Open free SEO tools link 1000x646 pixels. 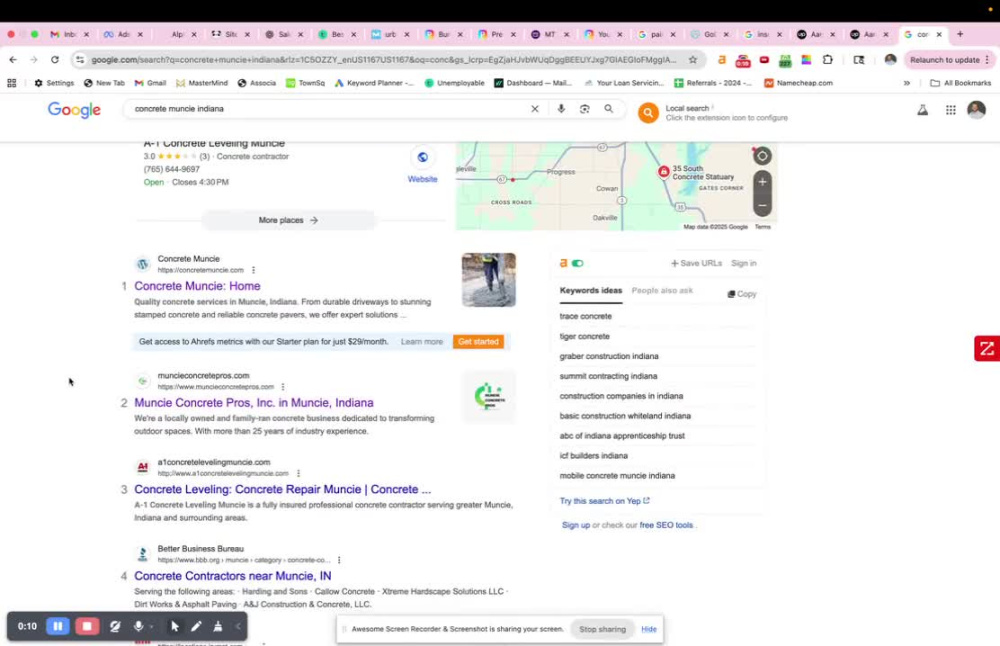point(666,525)
